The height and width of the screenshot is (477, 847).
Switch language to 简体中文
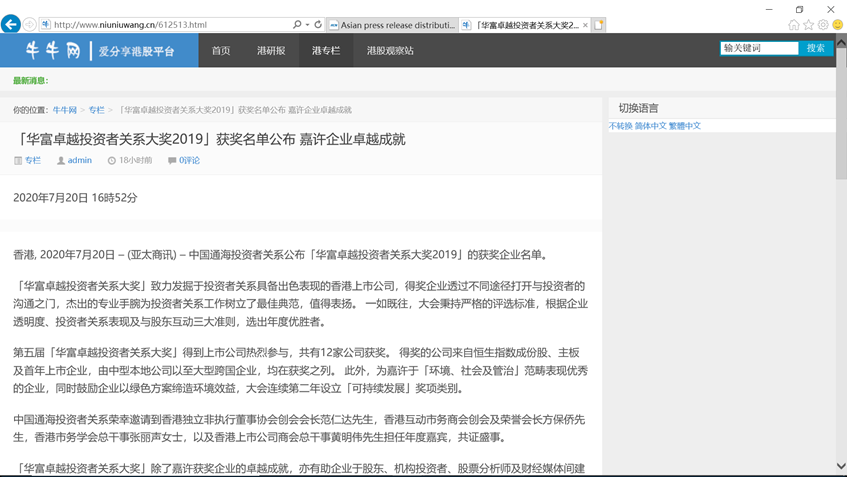[x=650, y=126]
